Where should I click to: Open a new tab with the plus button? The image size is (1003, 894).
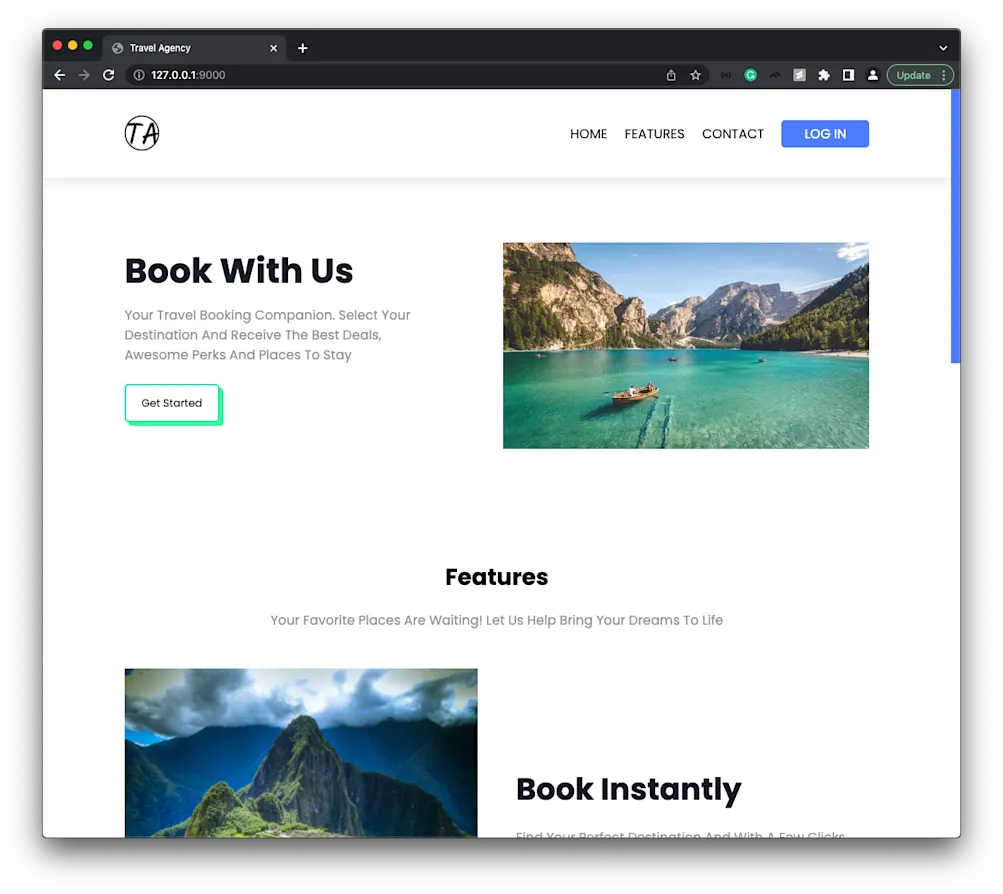click(x=302, y=47)
